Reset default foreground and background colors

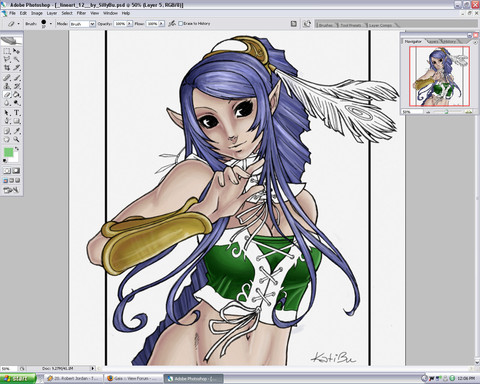(x=5, y=161)
